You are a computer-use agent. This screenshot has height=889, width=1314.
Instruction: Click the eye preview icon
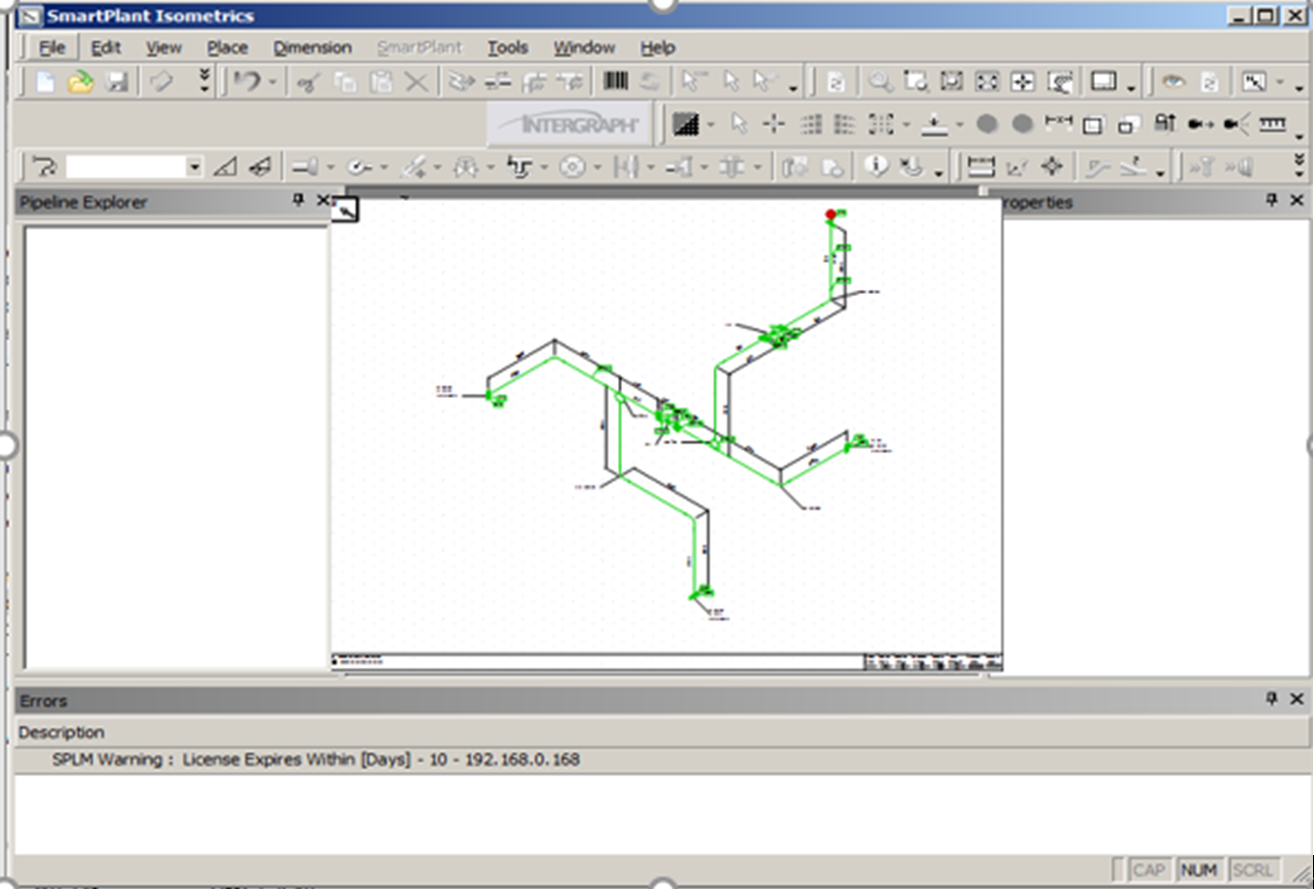1173,82
